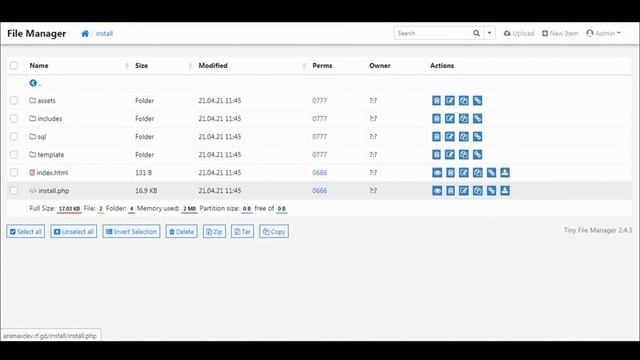Copy the sql folder

(464, 136)
